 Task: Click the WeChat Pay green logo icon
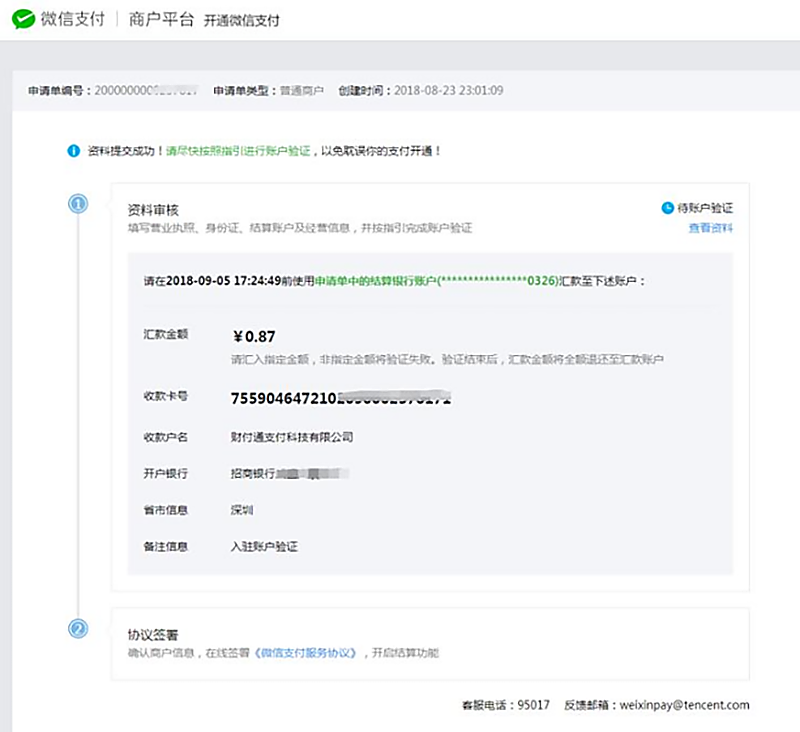(23, 19)
